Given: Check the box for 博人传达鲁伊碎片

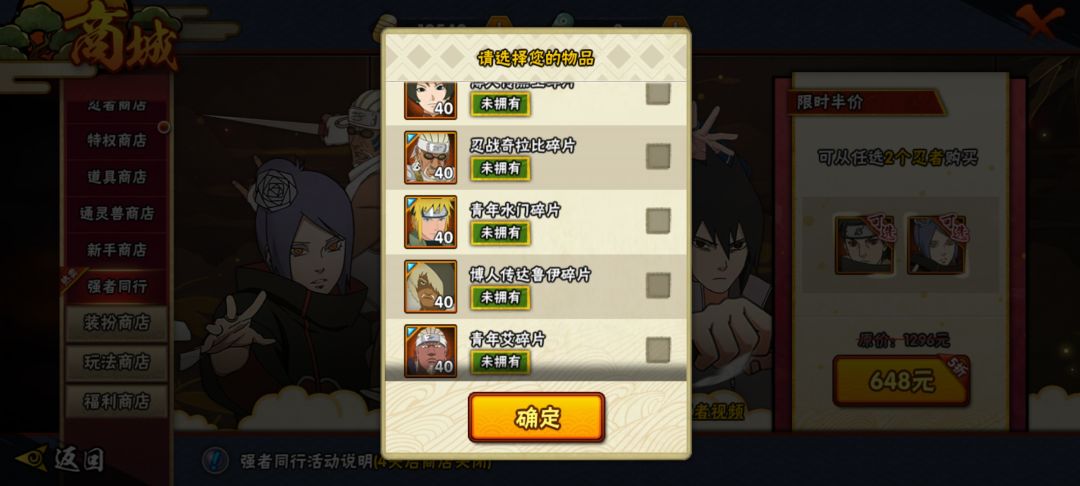Looking at the screenshot, I should [x=658, y=286].
